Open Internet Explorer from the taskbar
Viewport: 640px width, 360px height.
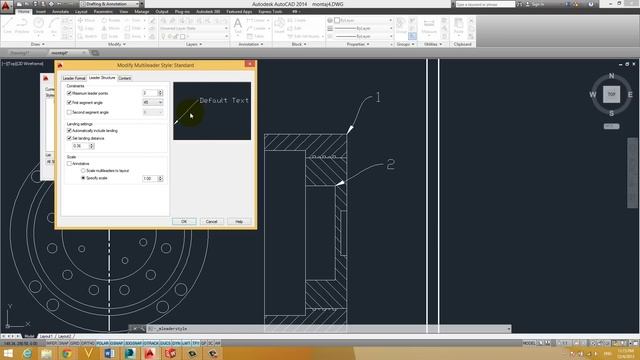(27, 353)
